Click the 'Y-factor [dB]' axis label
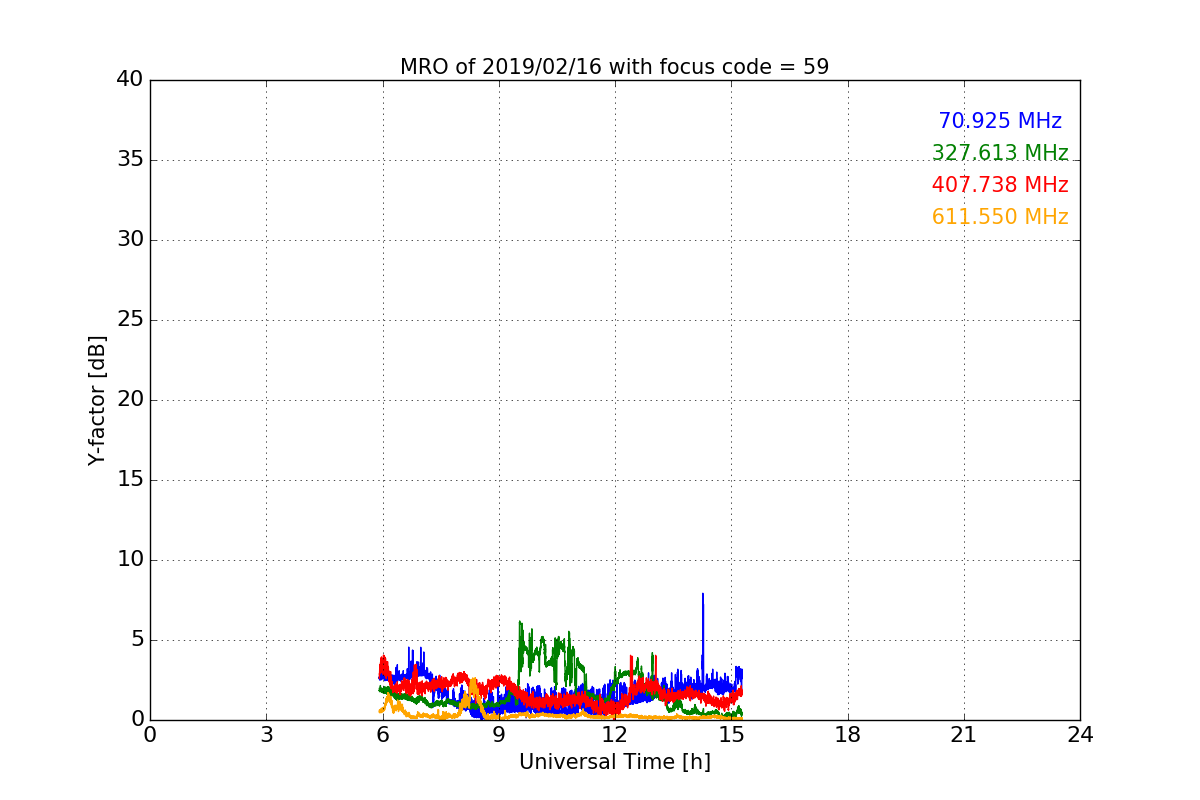Image resolution: width=1200 pixels, height=800 pixels. pyautogui.click(x=96, y=400)
